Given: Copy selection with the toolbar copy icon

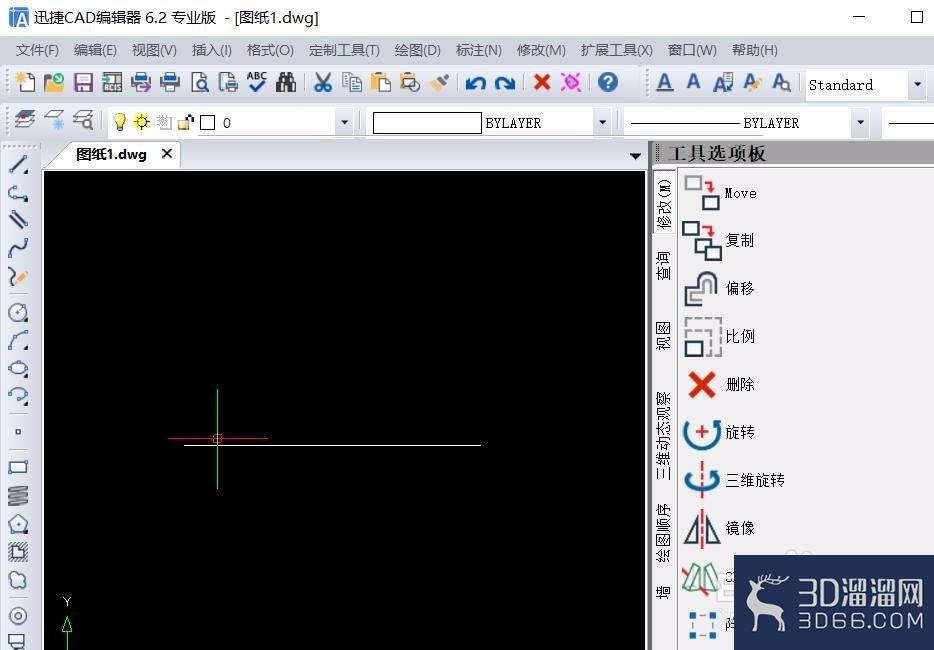Looking at the screenshot, I should (351, 82).
